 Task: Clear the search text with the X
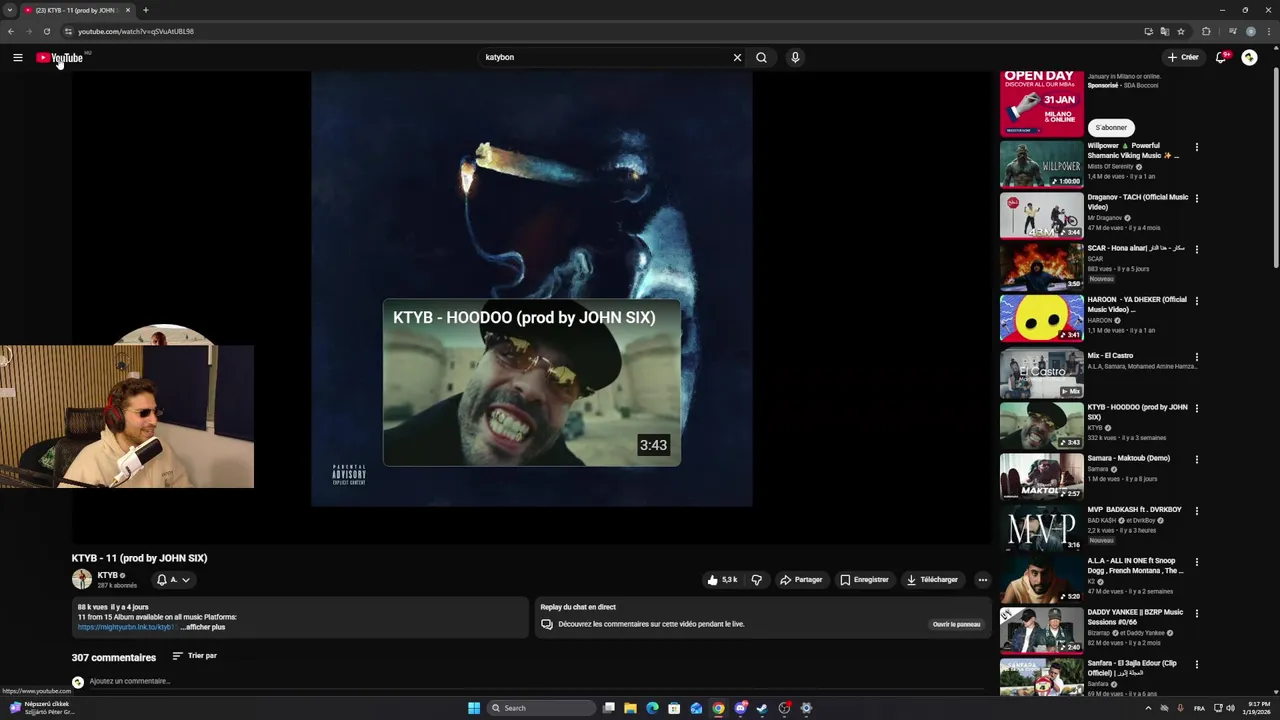click(737, 58)
